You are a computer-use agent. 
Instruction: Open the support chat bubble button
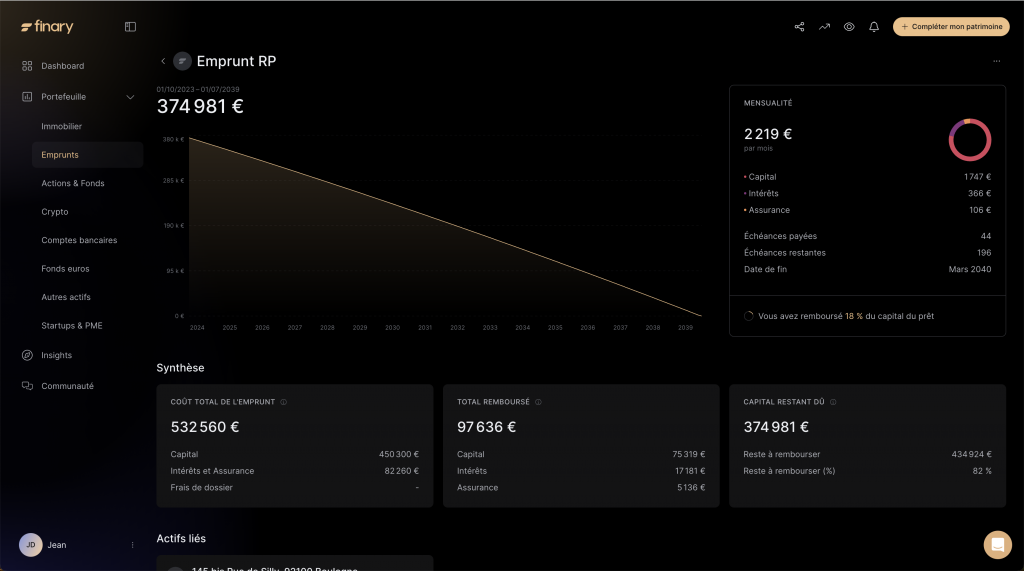(997, 545)
